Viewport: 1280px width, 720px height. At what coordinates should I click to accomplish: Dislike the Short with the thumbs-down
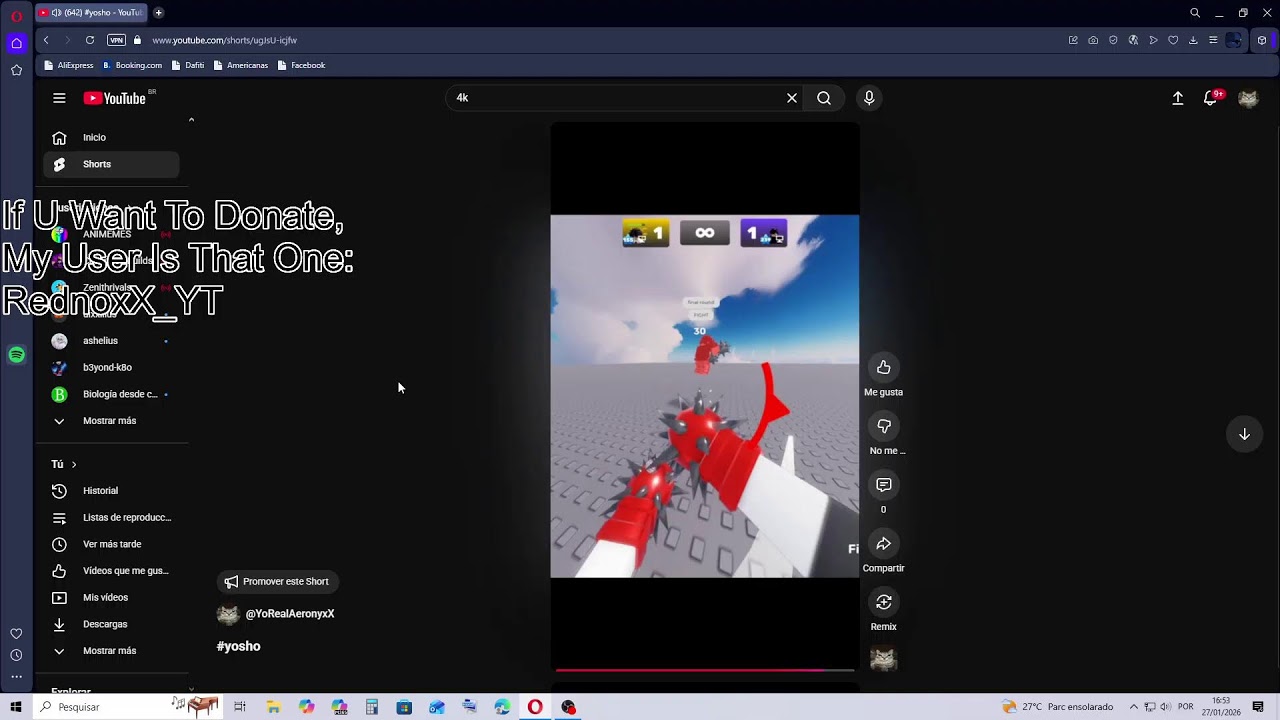click(883, 426)
